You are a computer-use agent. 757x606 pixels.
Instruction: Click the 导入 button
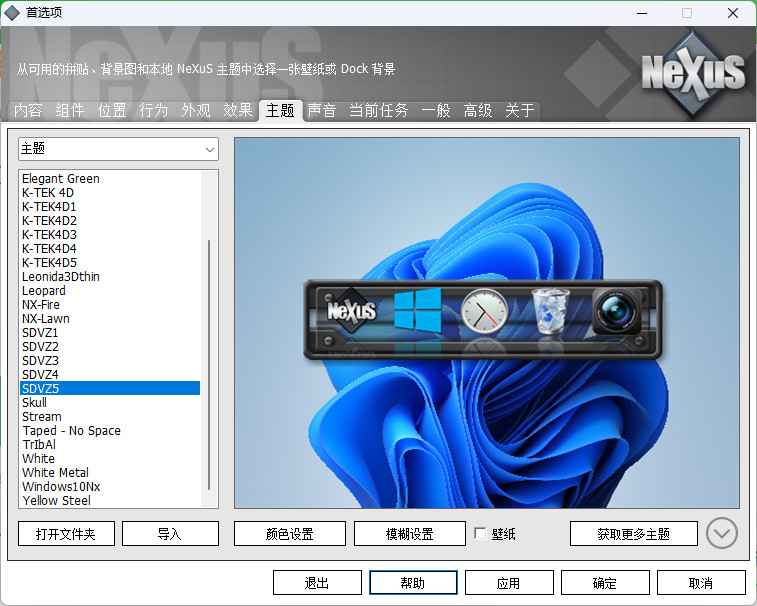pyautogui.click(x=170, y=534)
